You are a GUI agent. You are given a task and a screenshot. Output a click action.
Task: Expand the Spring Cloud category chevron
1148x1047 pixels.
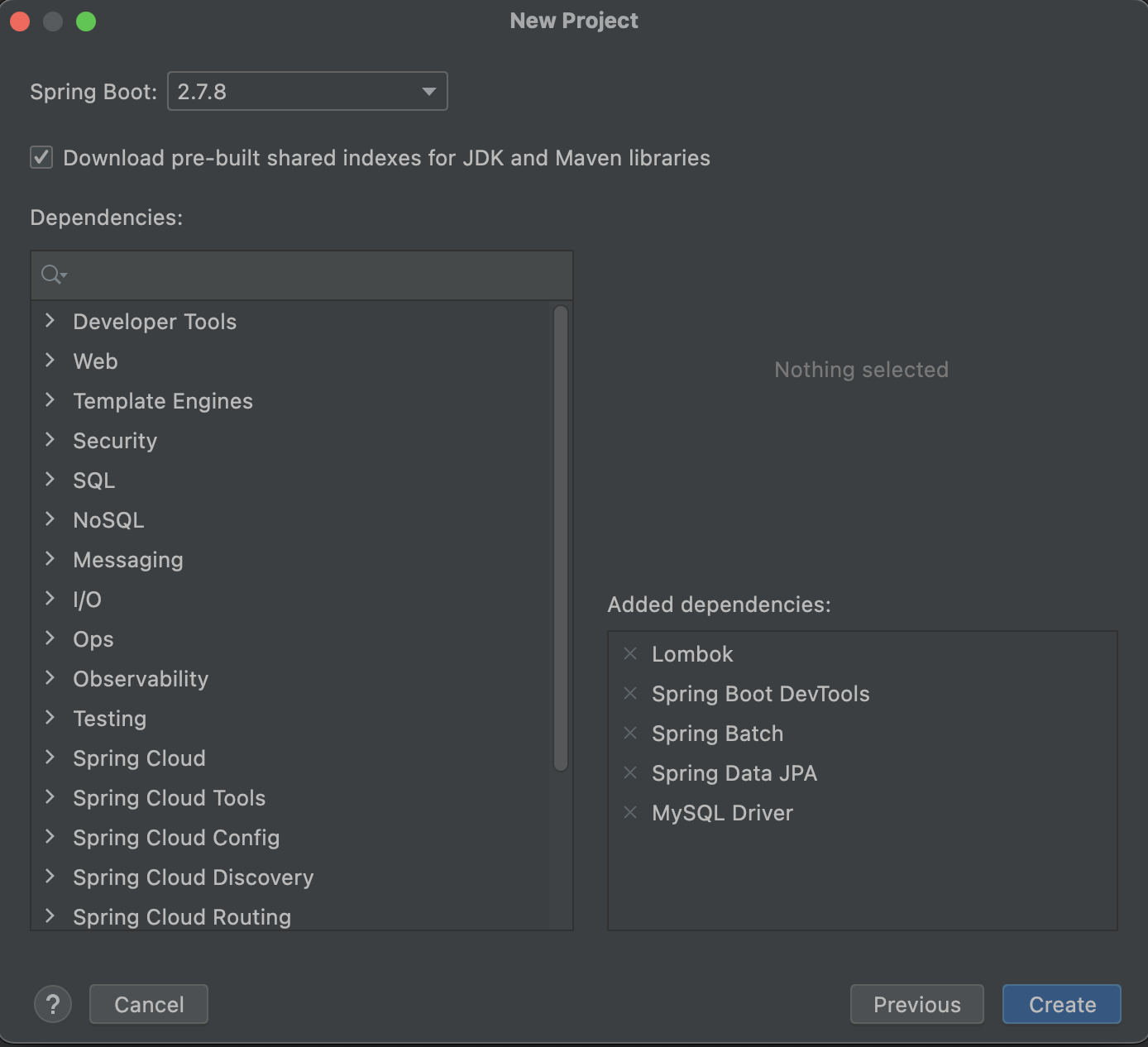50,757
